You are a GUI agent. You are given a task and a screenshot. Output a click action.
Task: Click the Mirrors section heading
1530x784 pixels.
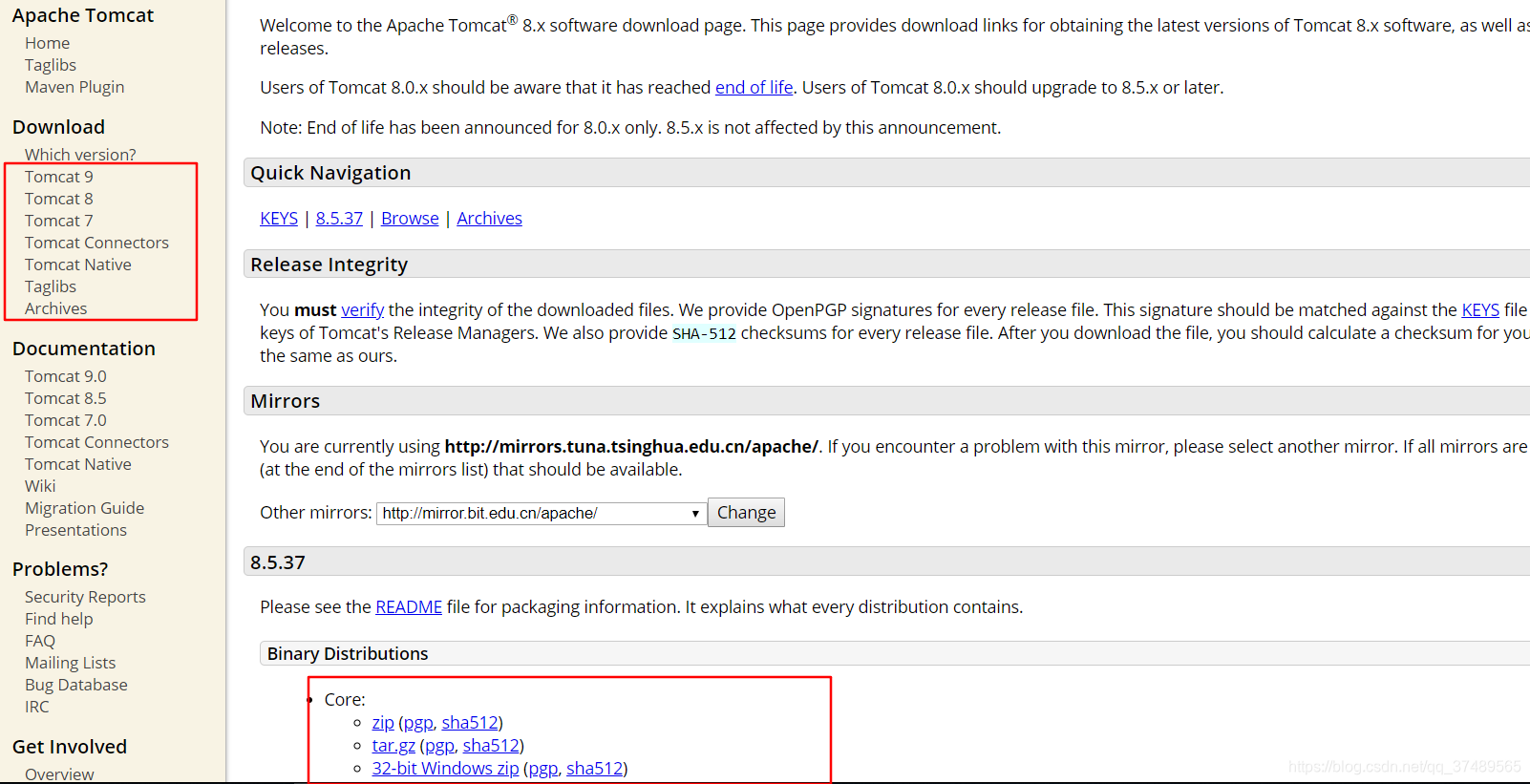pyautogui.click(x=285, y=401)
